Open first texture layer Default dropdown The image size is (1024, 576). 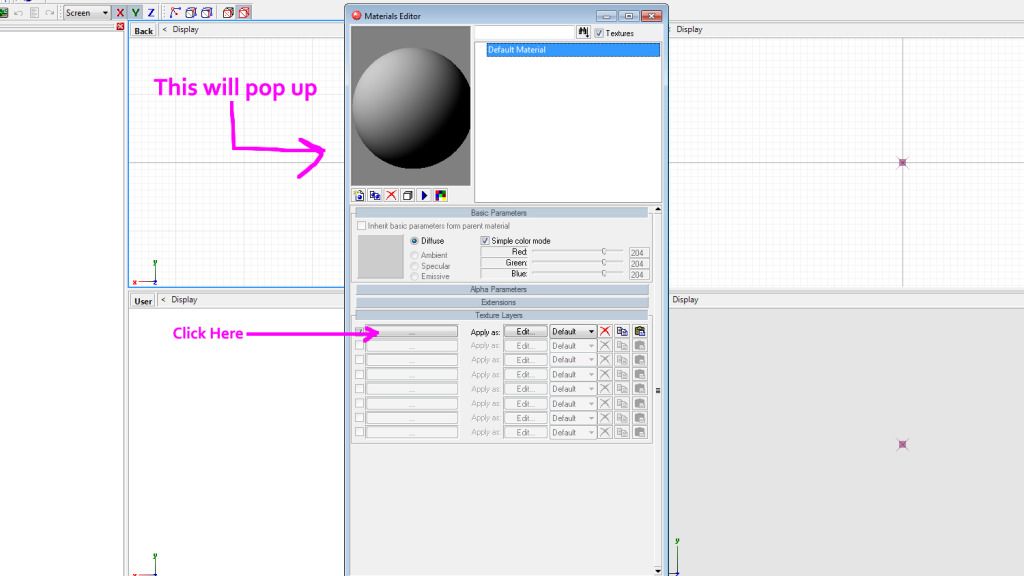pos(573,332)
